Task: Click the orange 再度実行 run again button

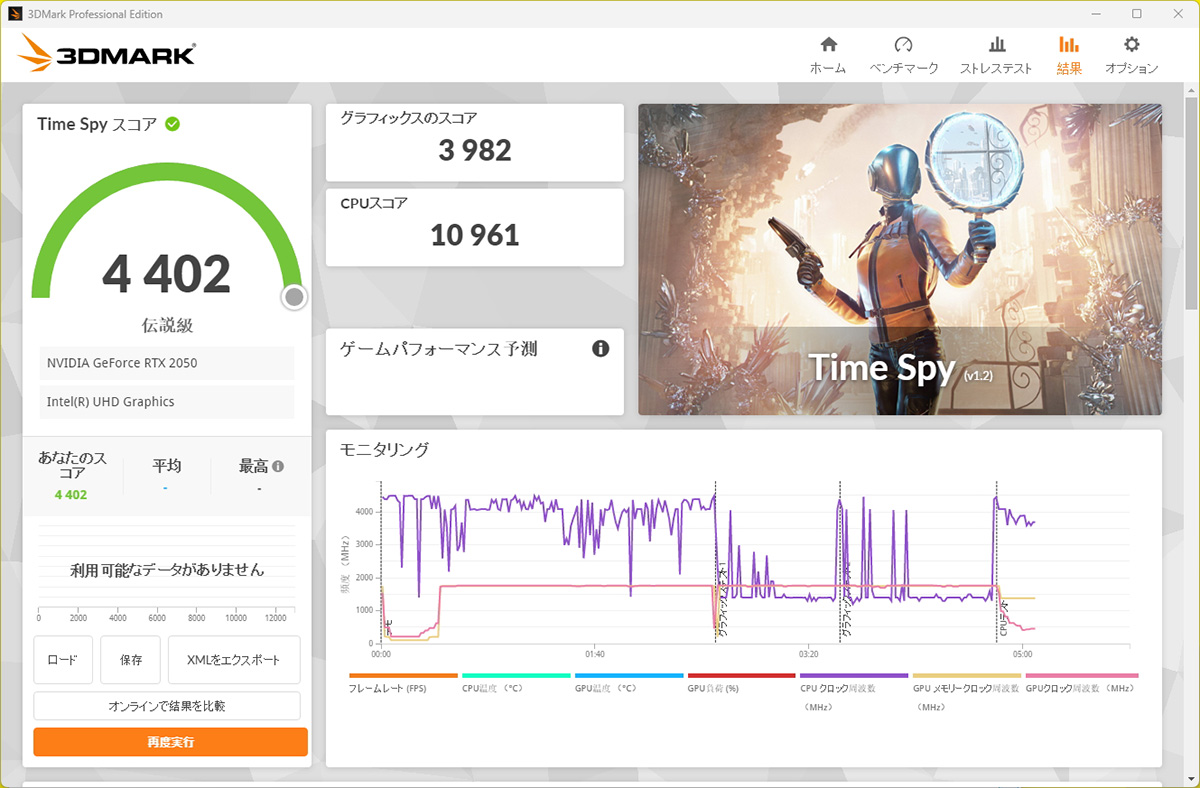Action: pos(170,742)
